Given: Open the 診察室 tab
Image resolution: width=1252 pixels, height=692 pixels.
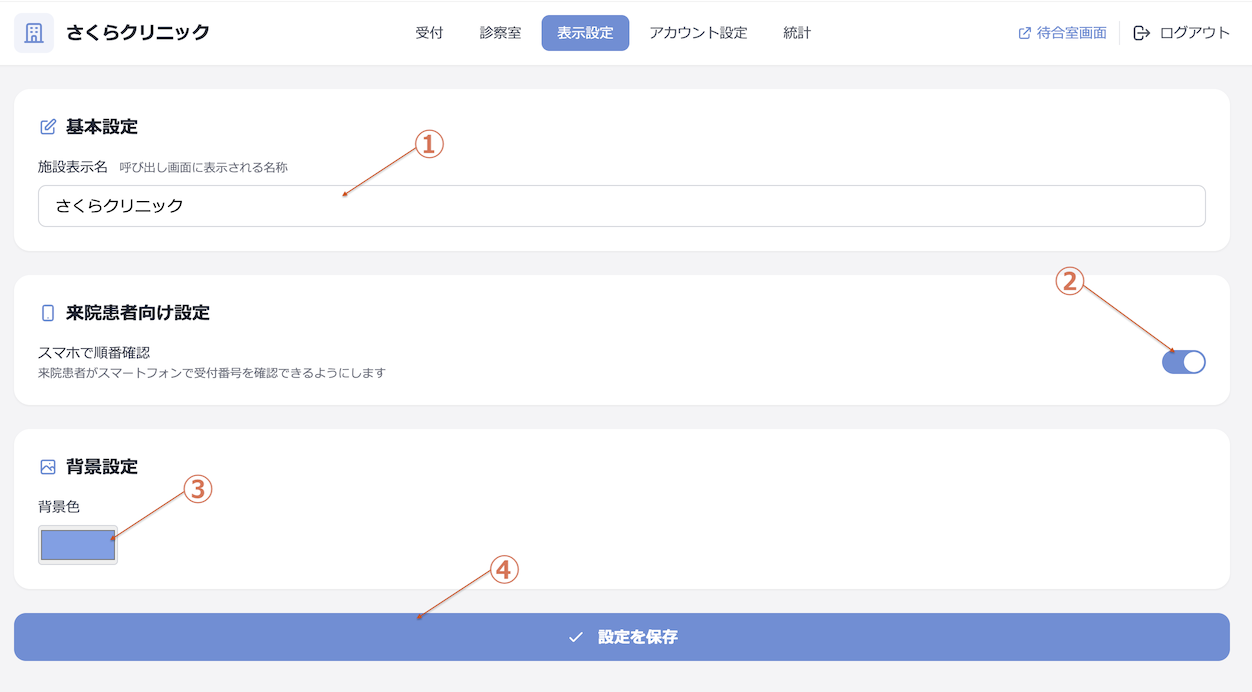Looking at the screenshot, I should (x=499, y=32).
